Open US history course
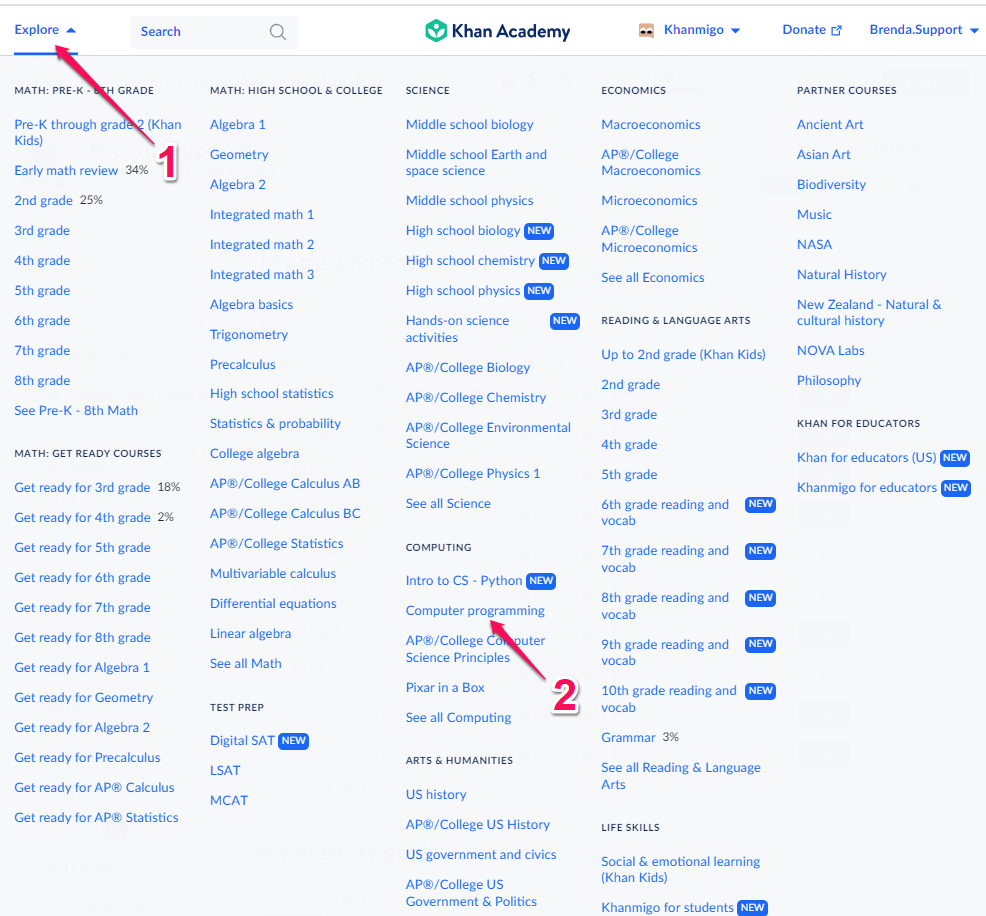The height and width of the screenshot is (916, 986). pos(436,794)
